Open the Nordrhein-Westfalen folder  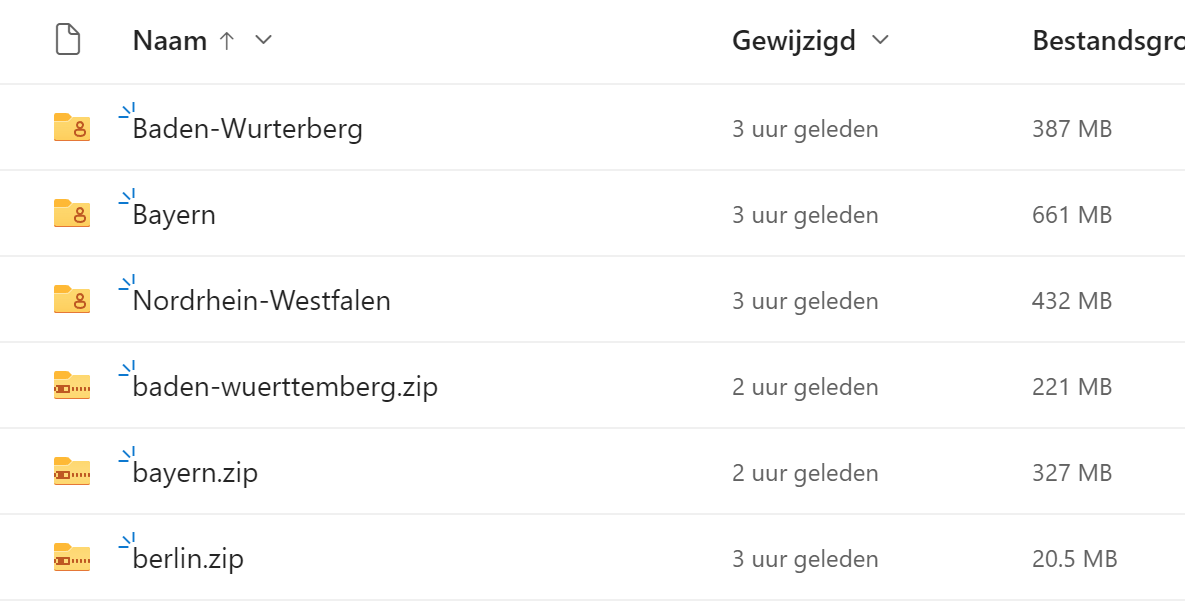(261, 301)
